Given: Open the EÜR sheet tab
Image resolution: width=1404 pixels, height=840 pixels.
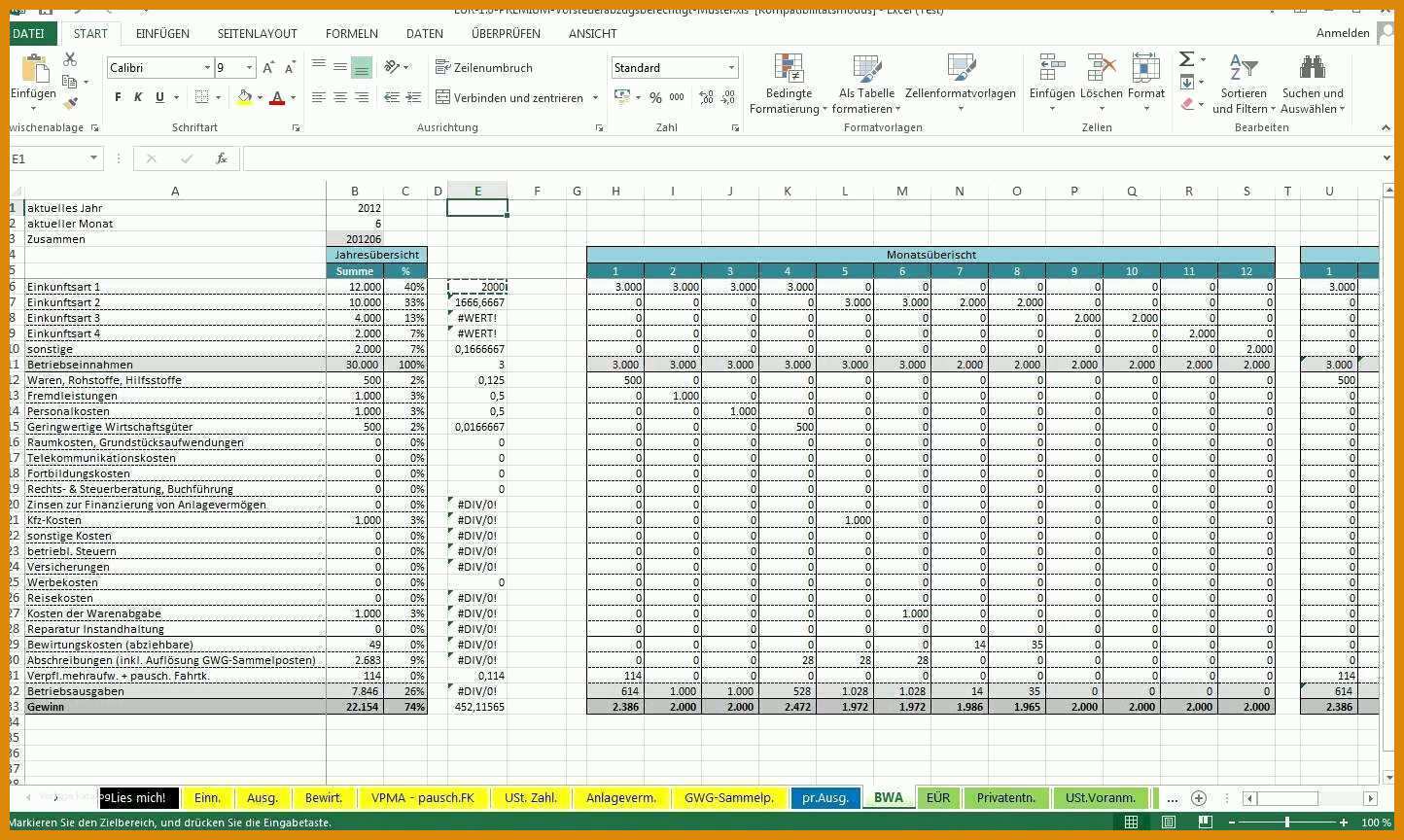Looking at the screenshot, I should click(x=938, y=797).
